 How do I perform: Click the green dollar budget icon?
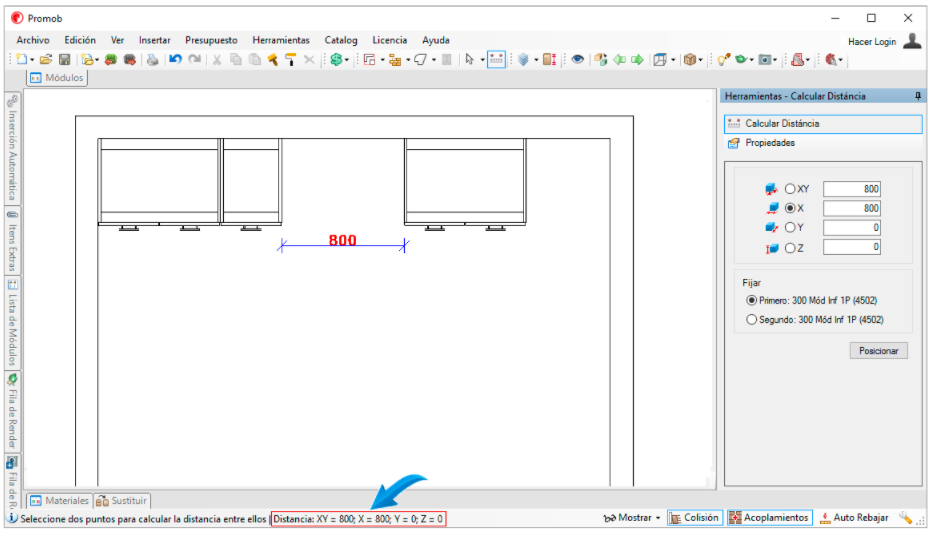pos(336,59)
